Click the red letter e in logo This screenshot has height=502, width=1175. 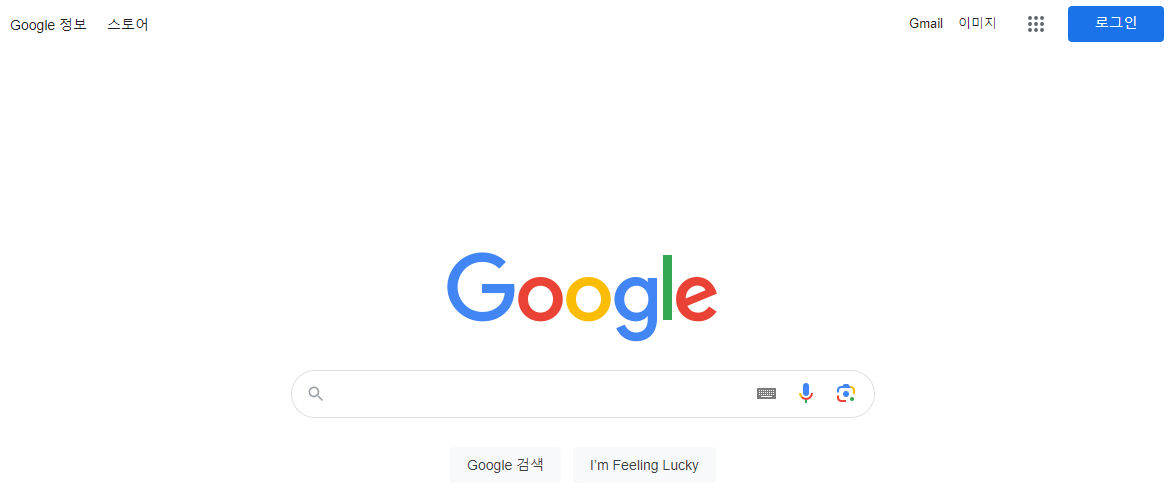pyautogui.click(x=696, y=299)
